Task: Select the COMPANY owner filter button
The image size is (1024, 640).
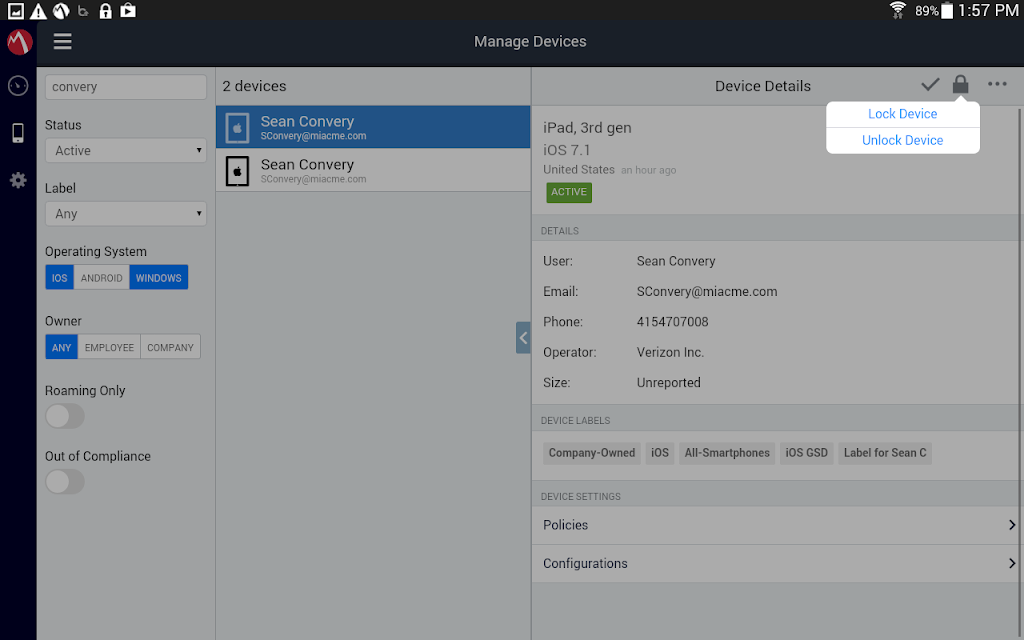Action: 170,347
